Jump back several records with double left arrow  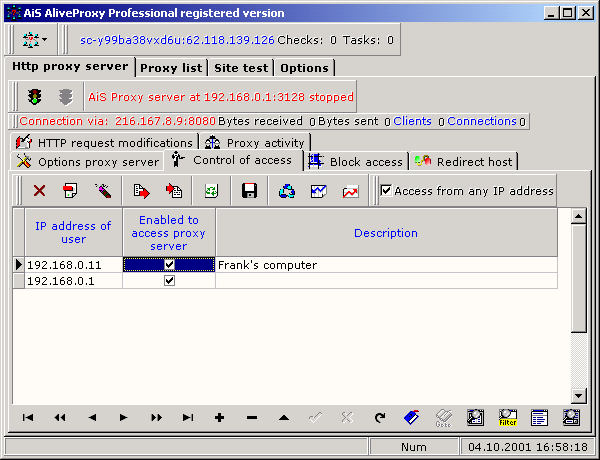60,417
